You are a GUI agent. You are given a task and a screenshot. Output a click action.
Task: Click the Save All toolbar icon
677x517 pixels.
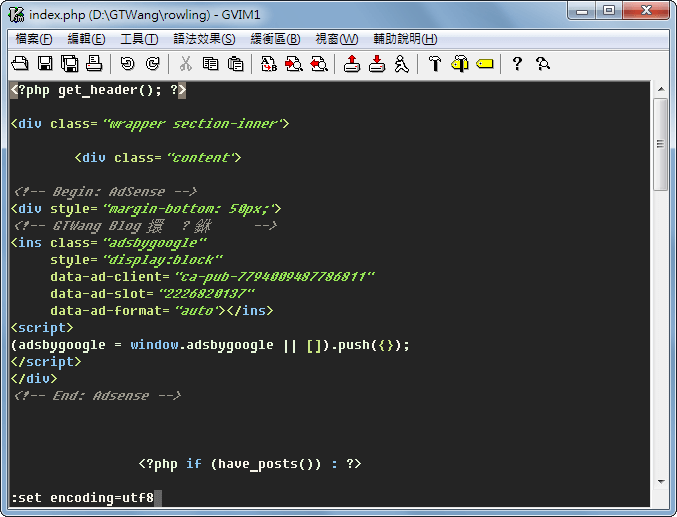[x=69, y=64]
